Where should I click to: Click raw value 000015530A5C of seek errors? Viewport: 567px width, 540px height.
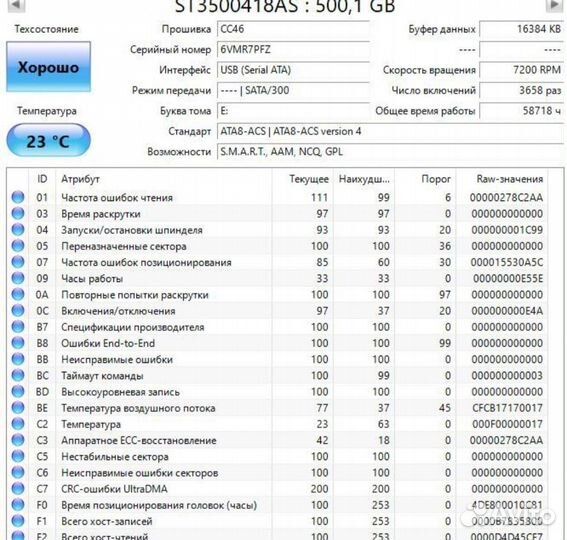pos(507,262)
